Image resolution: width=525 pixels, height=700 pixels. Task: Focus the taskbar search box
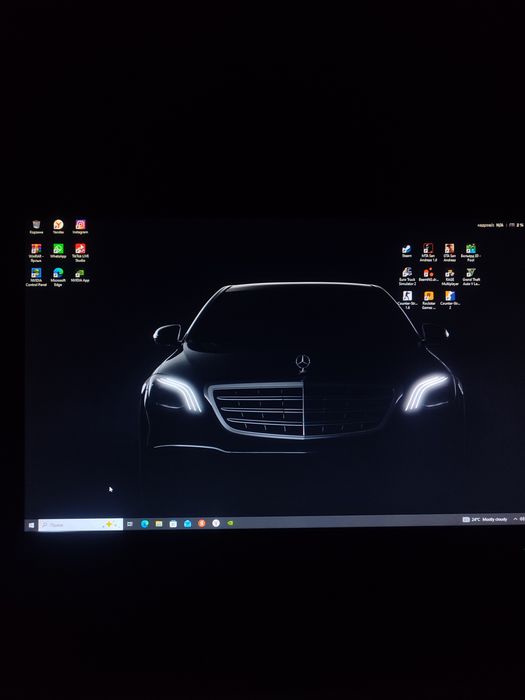[x=81, y=525]
